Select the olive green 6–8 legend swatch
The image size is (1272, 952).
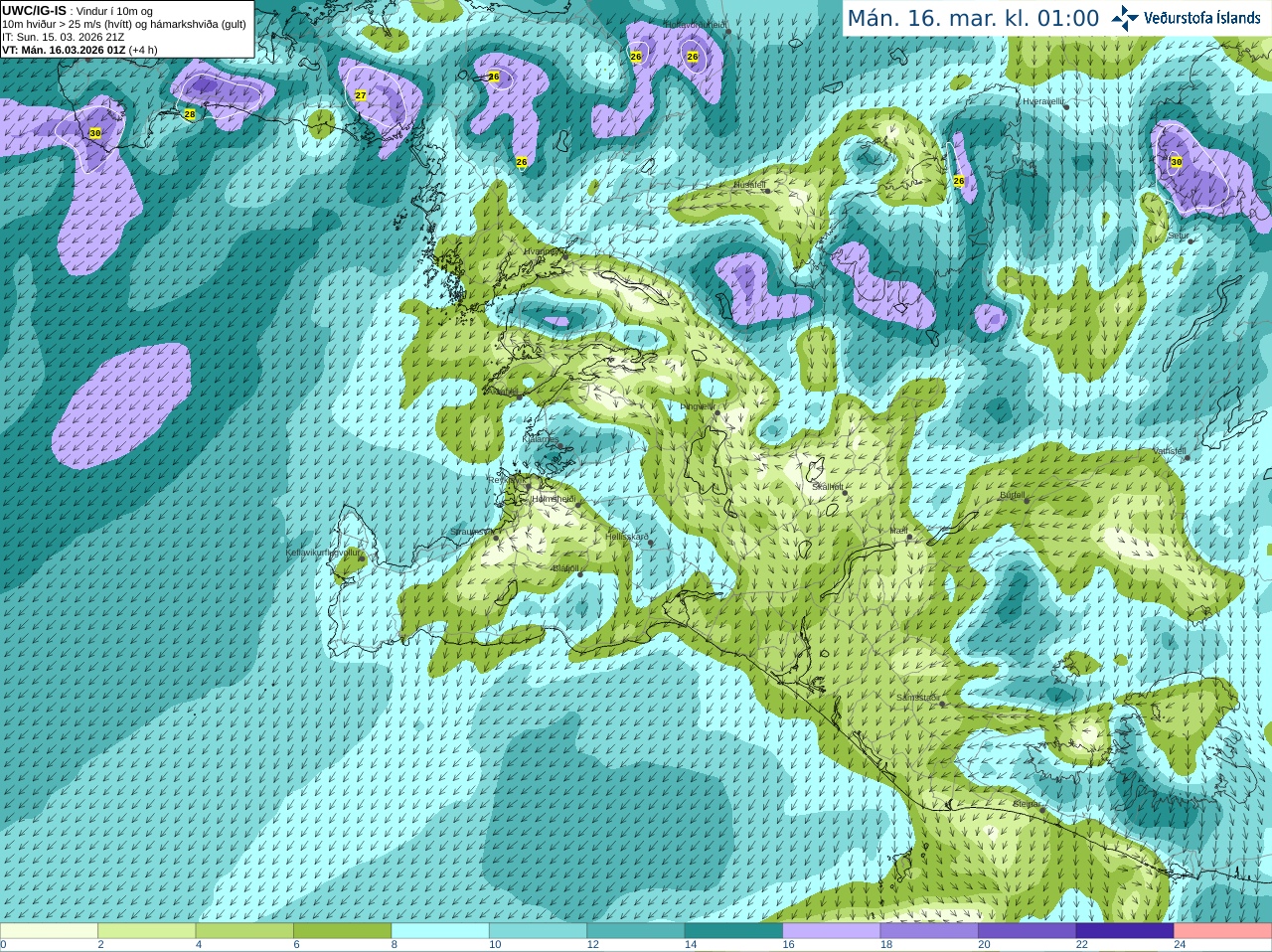point(342,931)
